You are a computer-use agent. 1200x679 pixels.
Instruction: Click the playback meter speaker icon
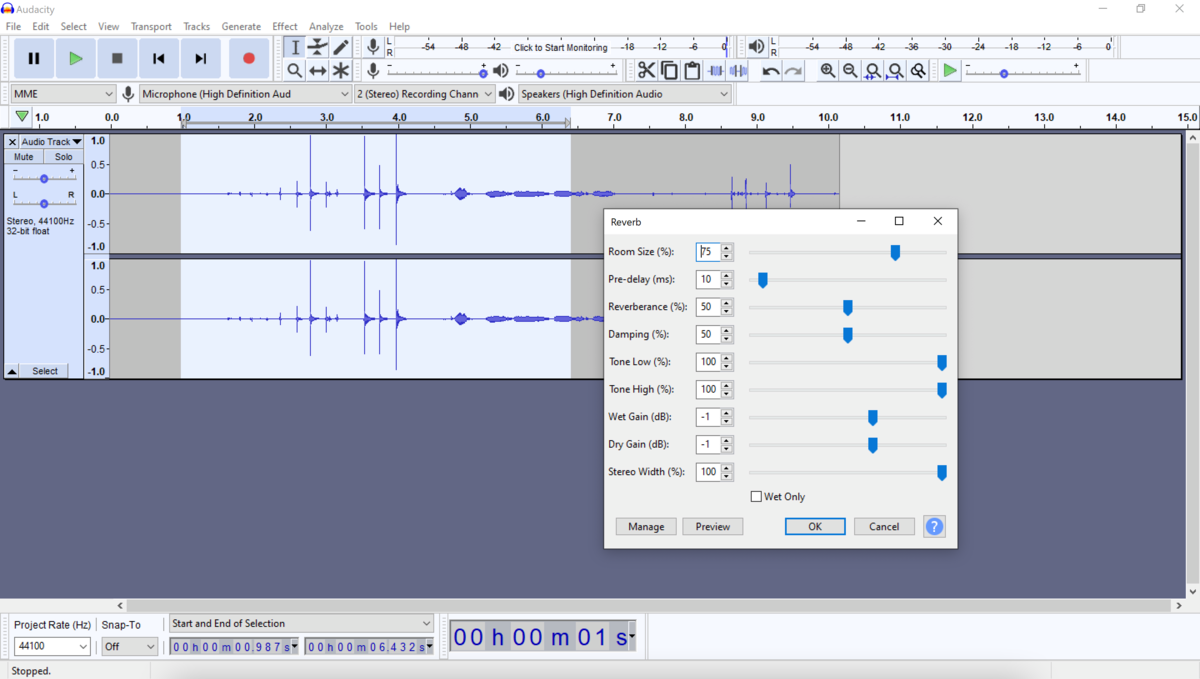tap(757, 47)
